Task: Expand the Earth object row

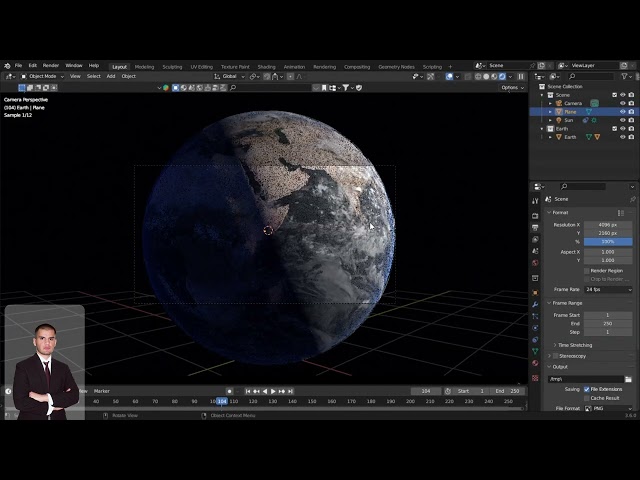Action: (x=550, y=137)
